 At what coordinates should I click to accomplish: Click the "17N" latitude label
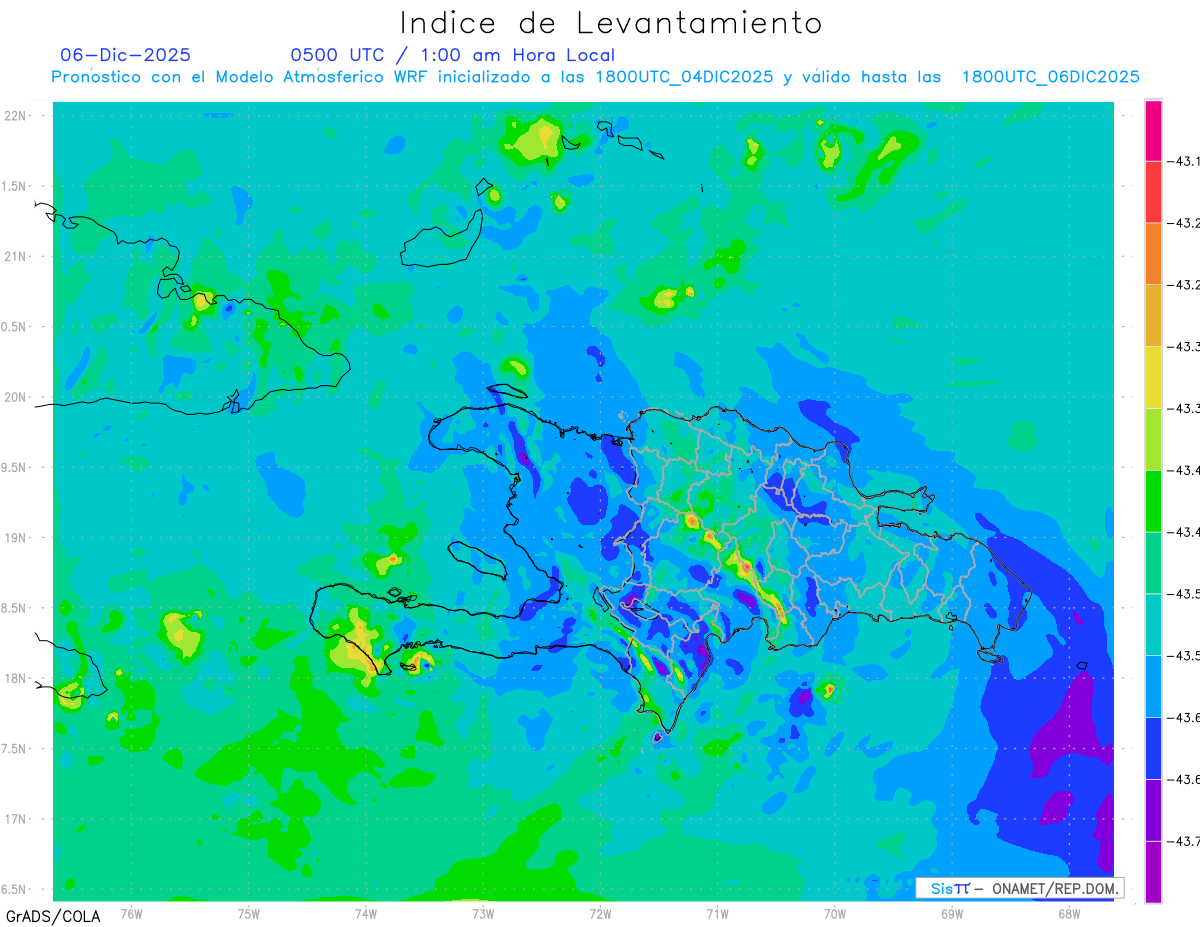pyautogui.click(x=17, y=819)
